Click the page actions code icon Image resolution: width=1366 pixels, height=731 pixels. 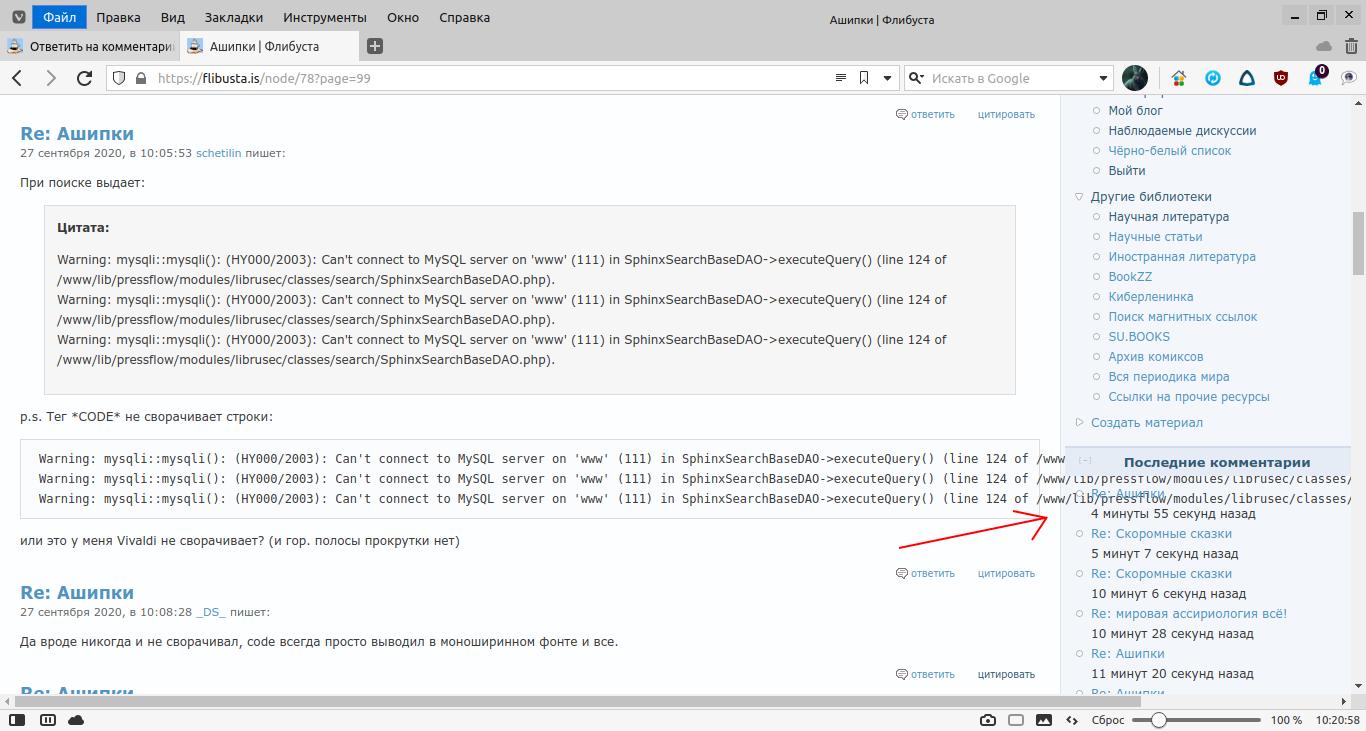1072,720
